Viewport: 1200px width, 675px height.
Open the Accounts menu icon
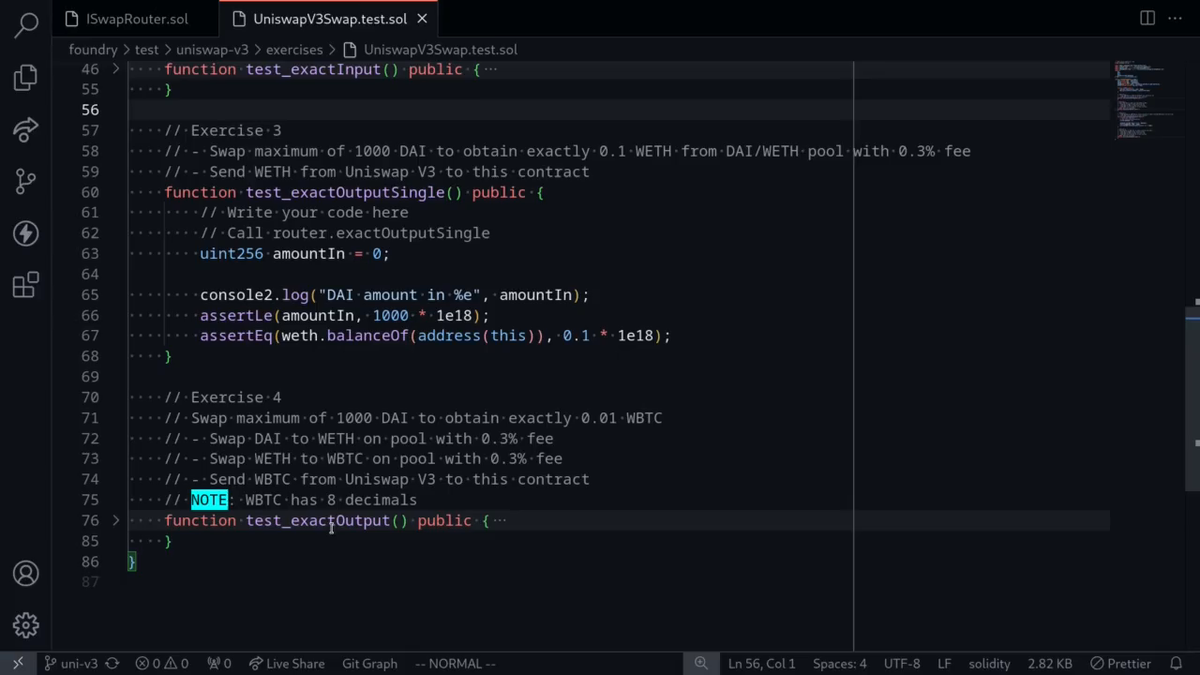pyautogui.click(x=26, y=573)
